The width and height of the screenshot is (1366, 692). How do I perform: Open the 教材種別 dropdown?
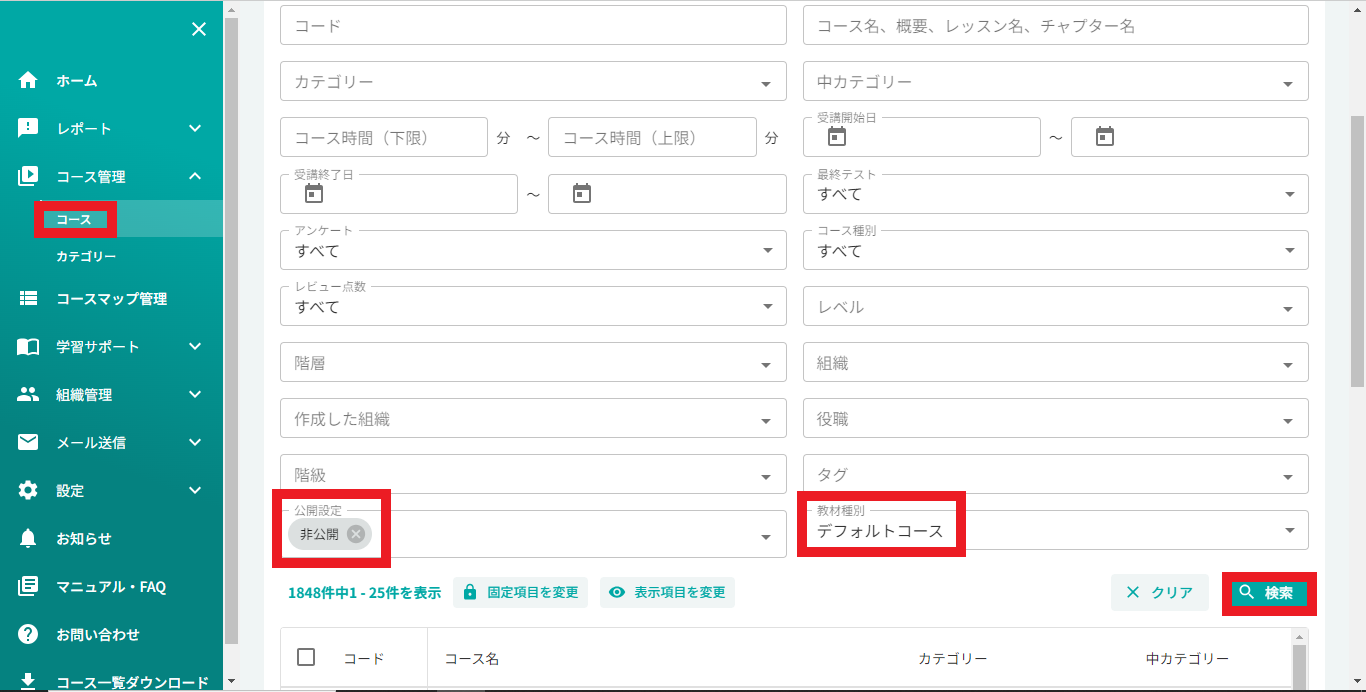click(x=1056, y=530)
